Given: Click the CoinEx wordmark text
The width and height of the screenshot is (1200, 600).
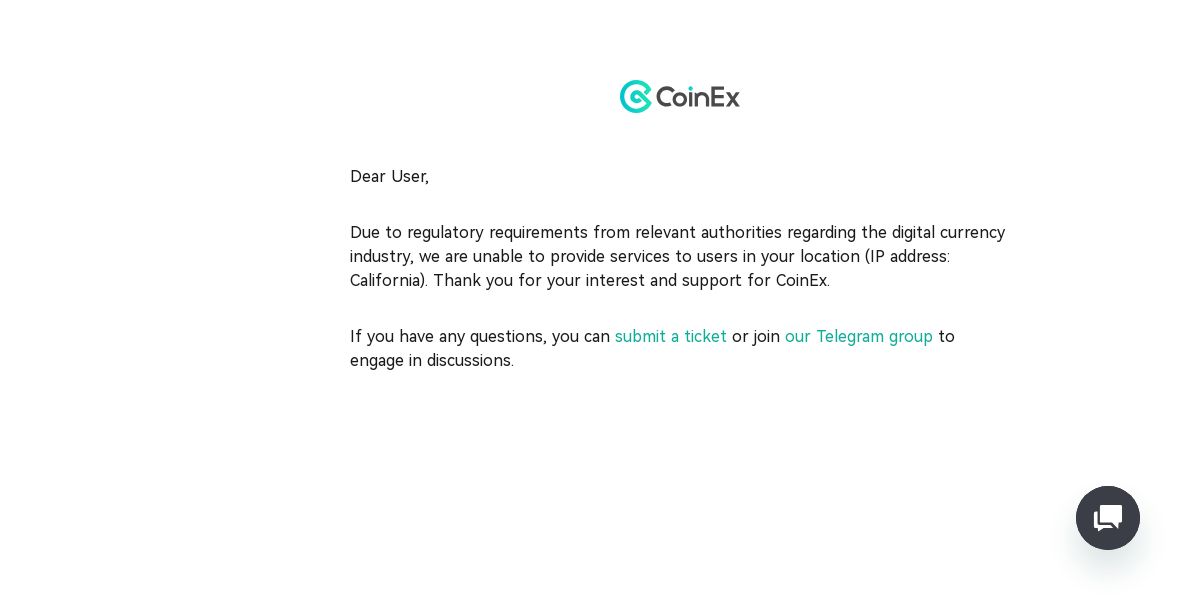Looking at the screenshot, I should (x=698, y=97).
